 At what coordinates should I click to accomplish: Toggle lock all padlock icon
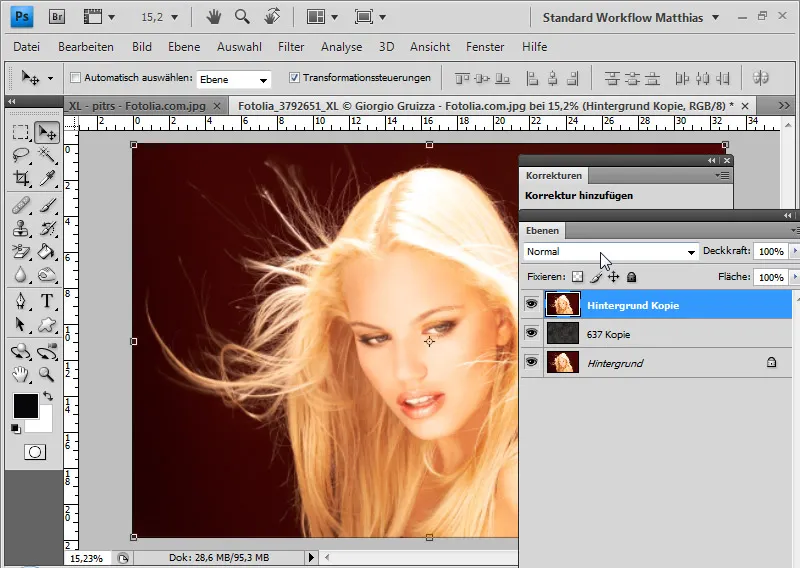(x=632, y=277)
